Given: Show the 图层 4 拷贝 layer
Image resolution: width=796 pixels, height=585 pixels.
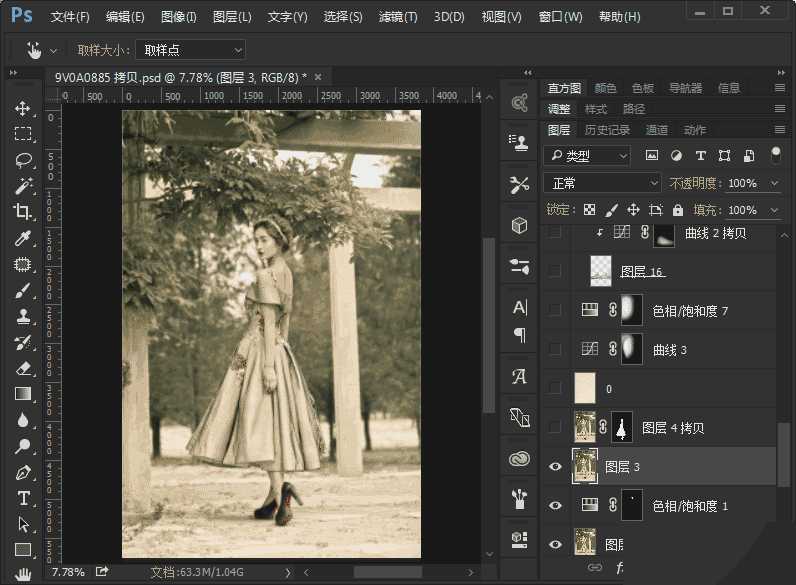Looking at the screenshot, I should [x=555, y=428].
